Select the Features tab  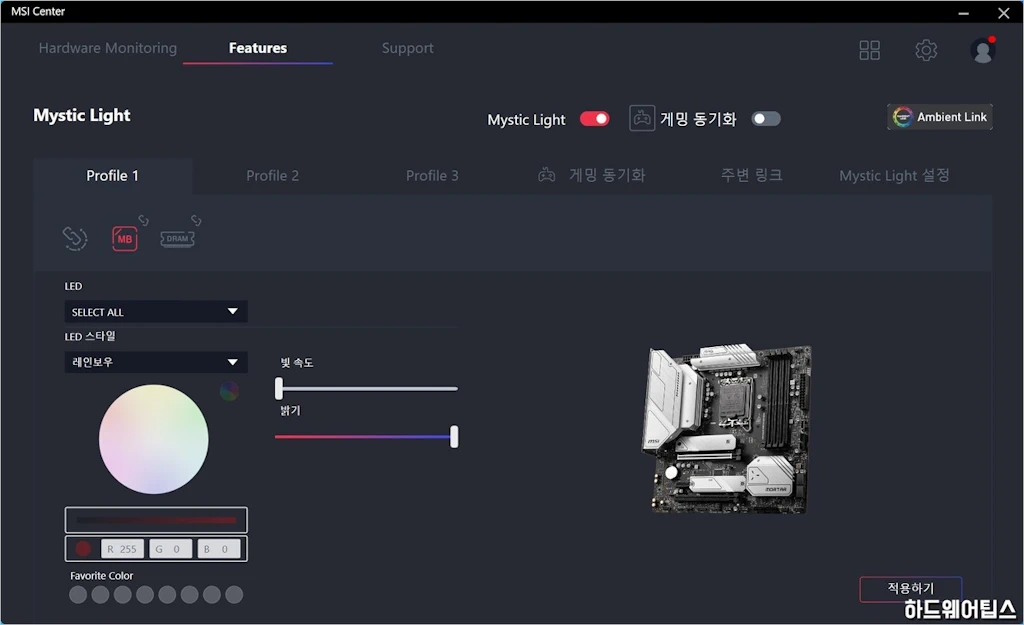(257, 48)
